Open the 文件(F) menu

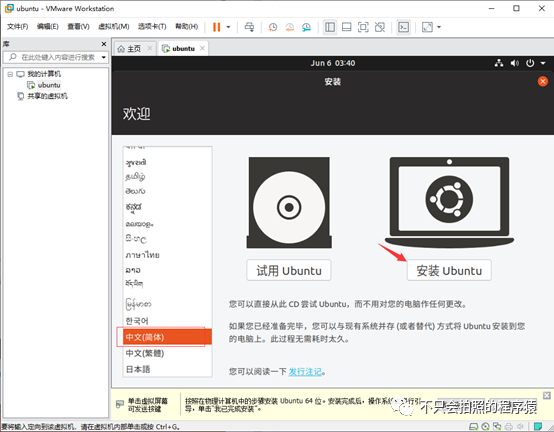pyautogui.click(x=17, y=26)
